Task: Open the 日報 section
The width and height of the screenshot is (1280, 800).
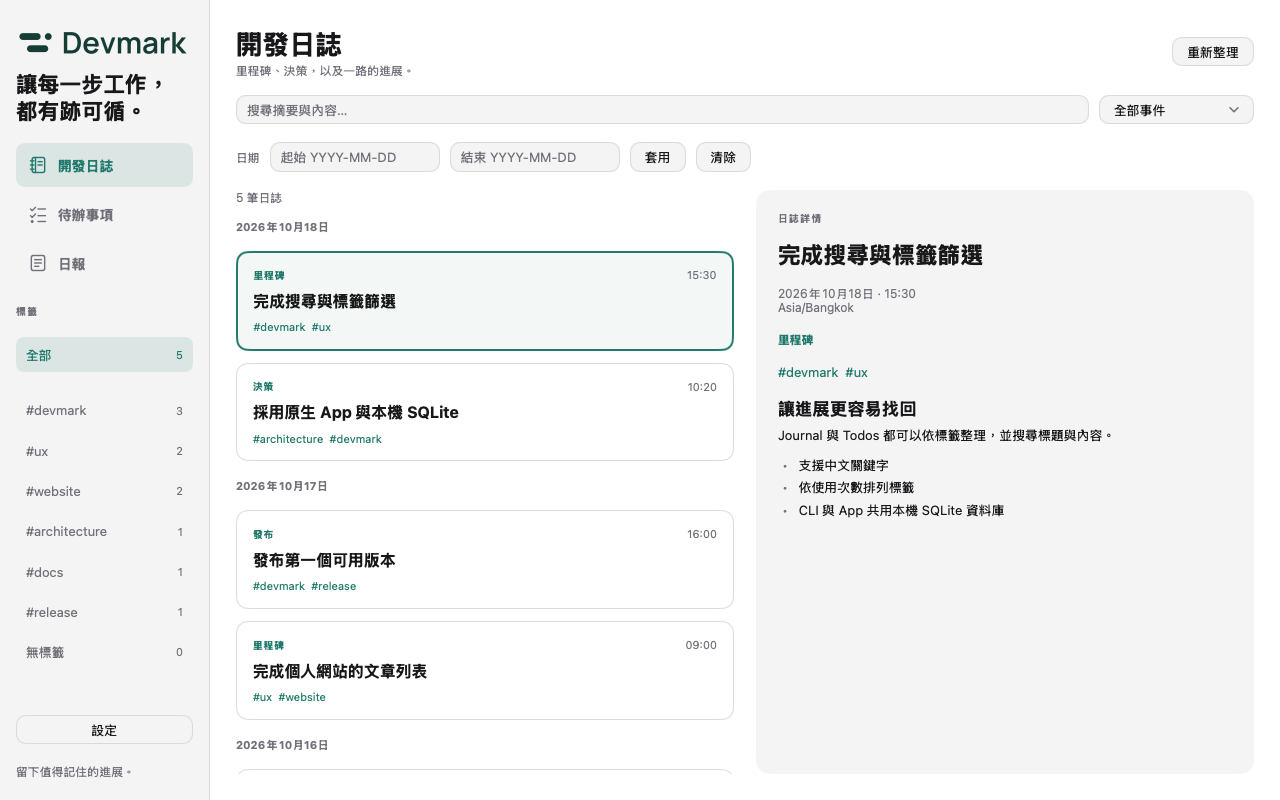Action: coord(104,263)
